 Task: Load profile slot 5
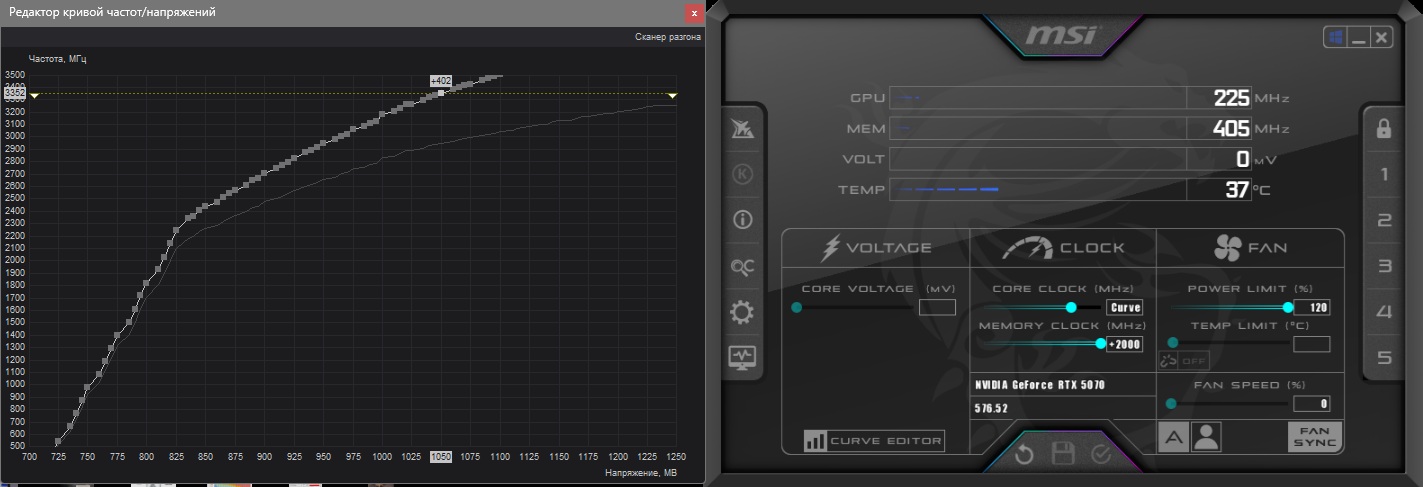[x=1384, y=358]
